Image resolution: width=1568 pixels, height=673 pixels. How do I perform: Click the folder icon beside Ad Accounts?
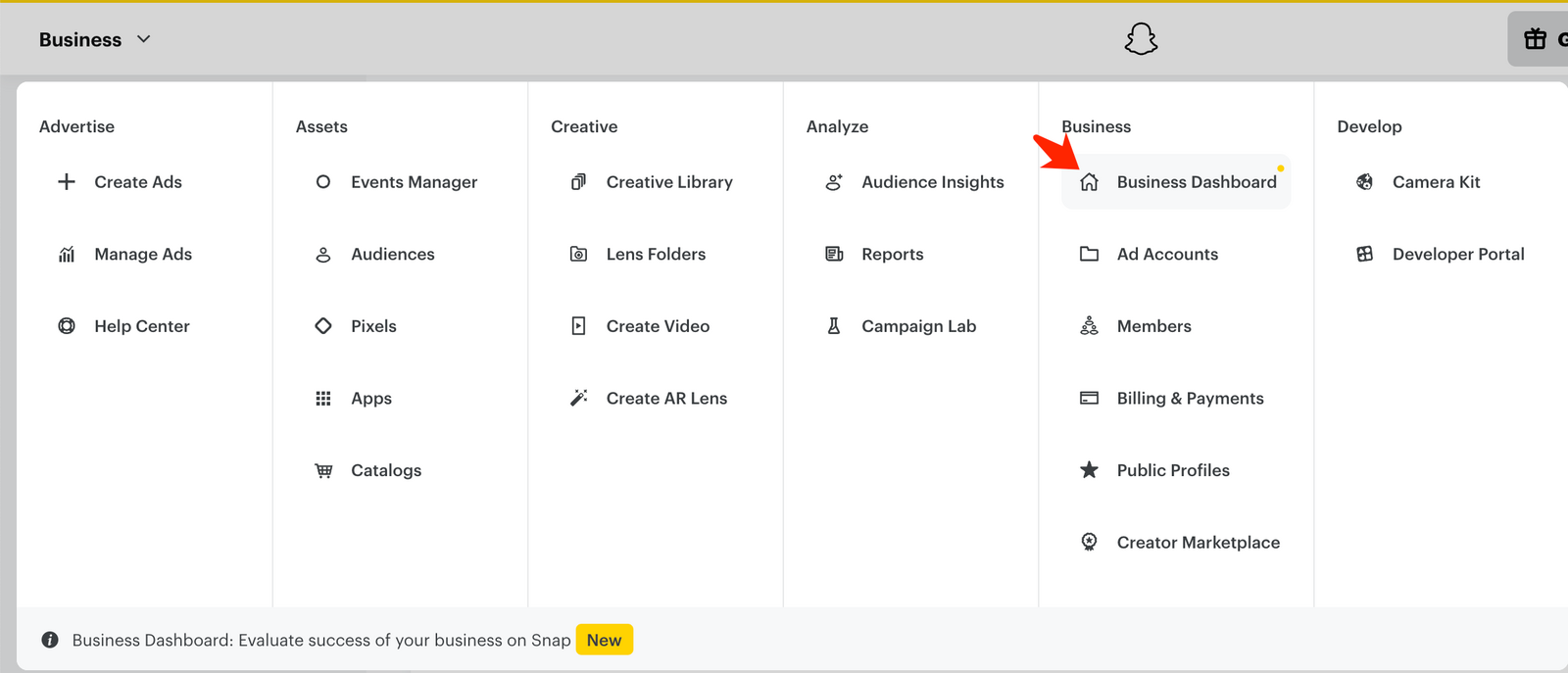[x=1090, y=255]
